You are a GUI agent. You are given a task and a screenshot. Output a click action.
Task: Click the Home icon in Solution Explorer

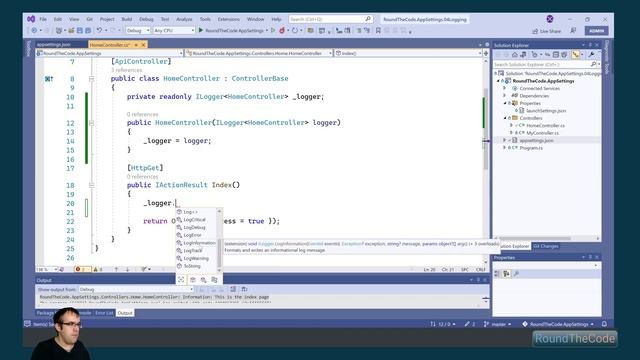click(x=515, y=55)
